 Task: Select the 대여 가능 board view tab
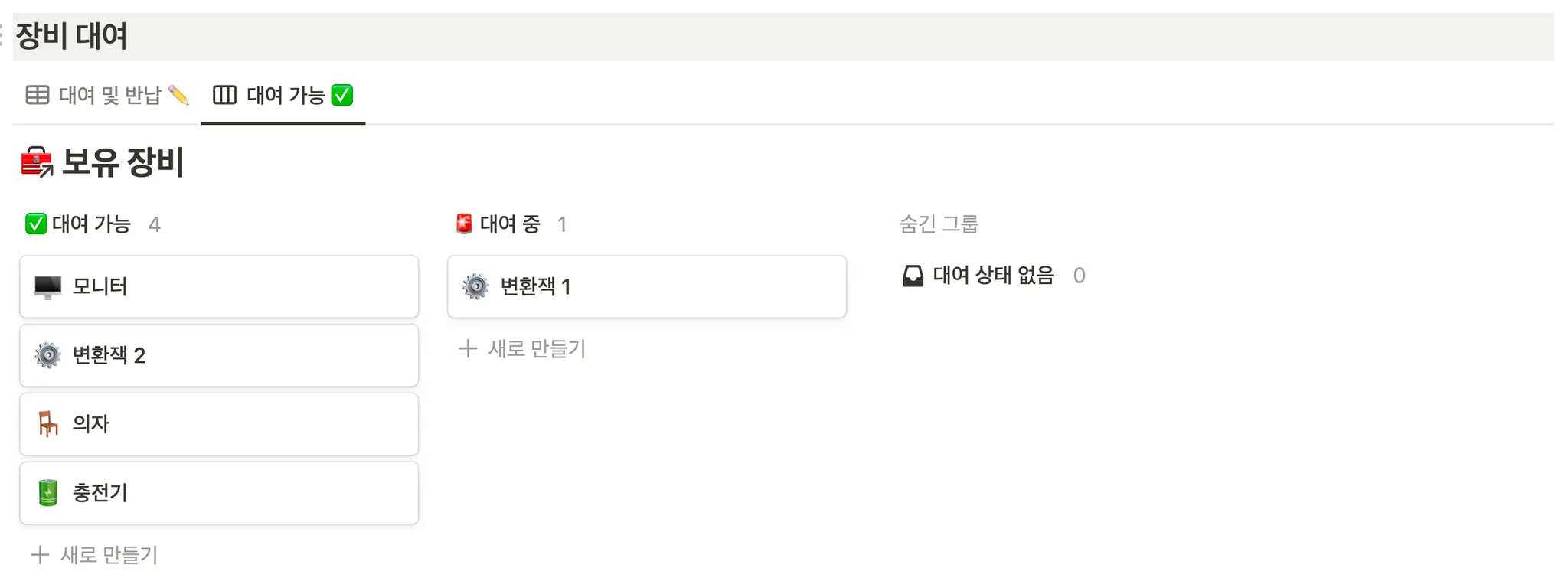283,96
